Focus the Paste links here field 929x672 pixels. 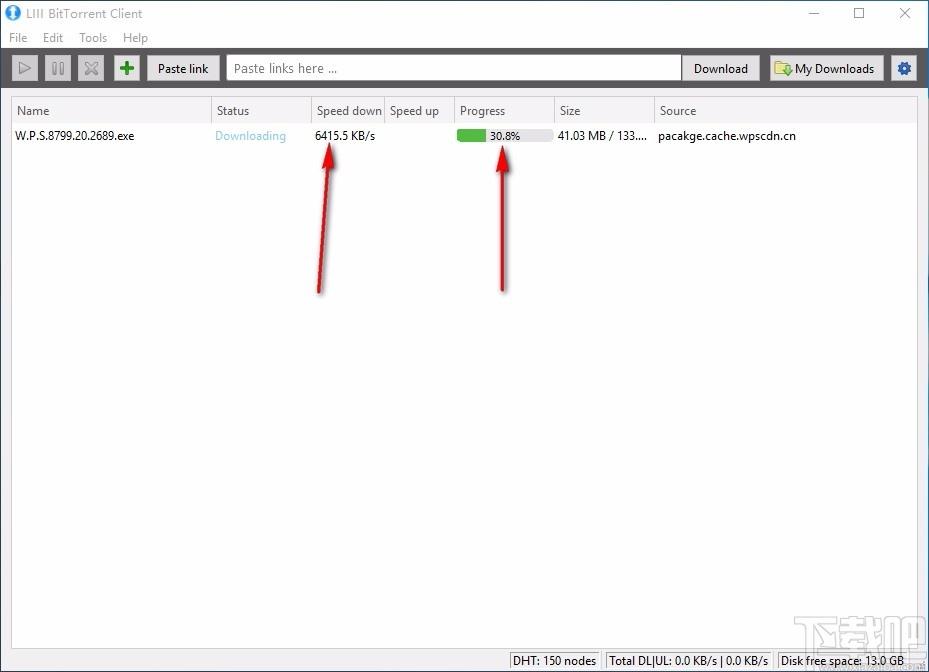454,68
